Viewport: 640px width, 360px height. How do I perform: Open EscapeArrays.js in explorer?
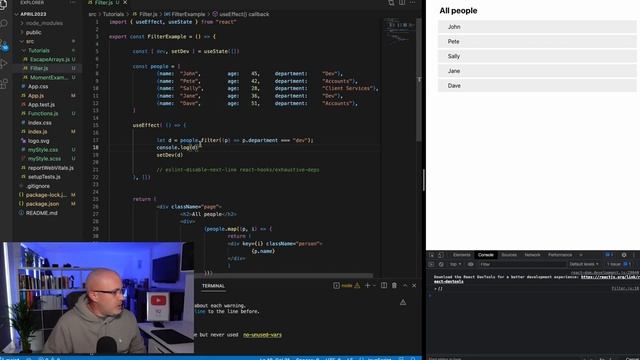49,60
